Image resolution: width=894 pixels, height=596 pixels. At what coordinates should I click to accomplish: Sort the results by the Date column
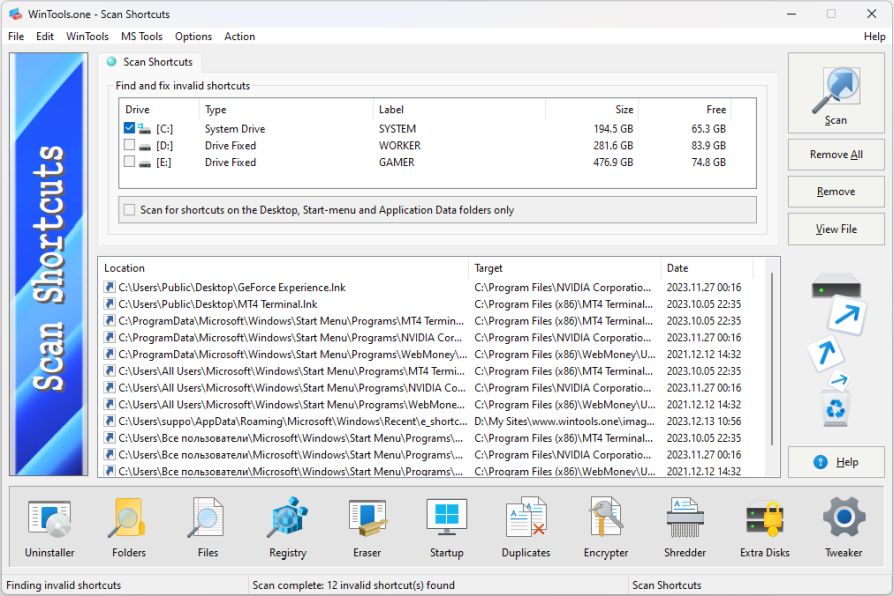pos(707,268)
